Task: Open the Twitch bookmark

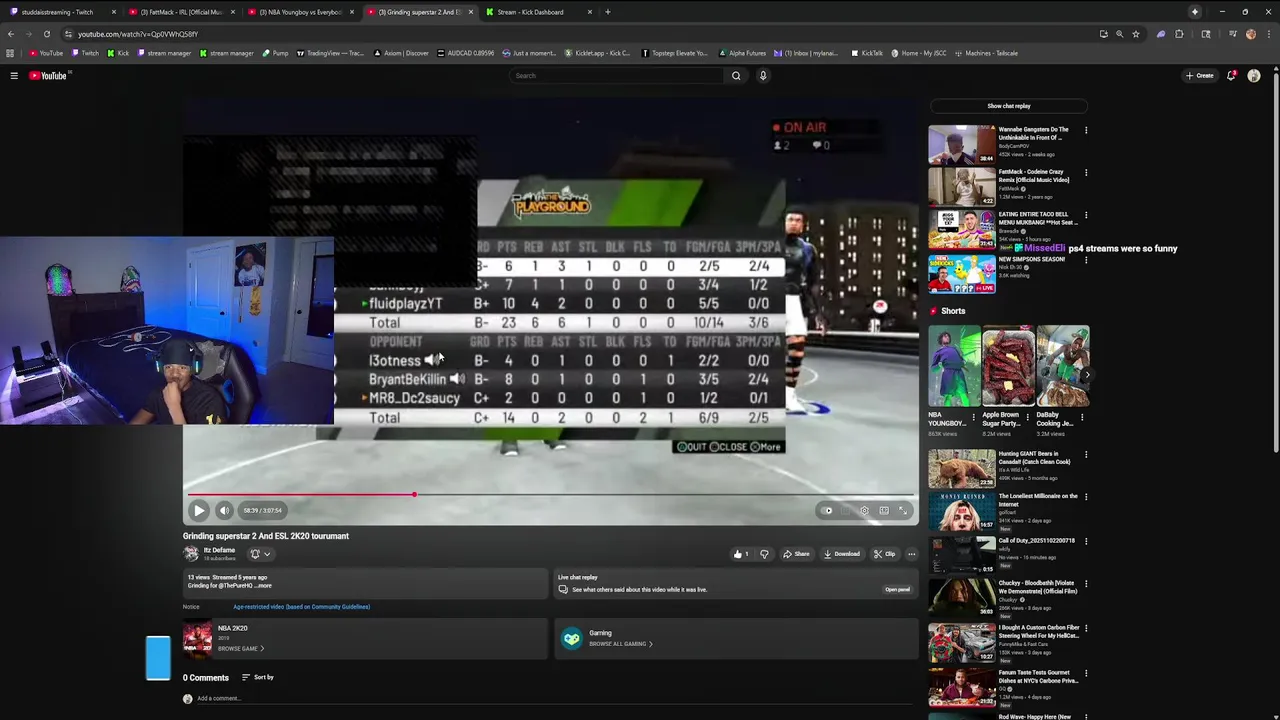Action: pos(85,53)
